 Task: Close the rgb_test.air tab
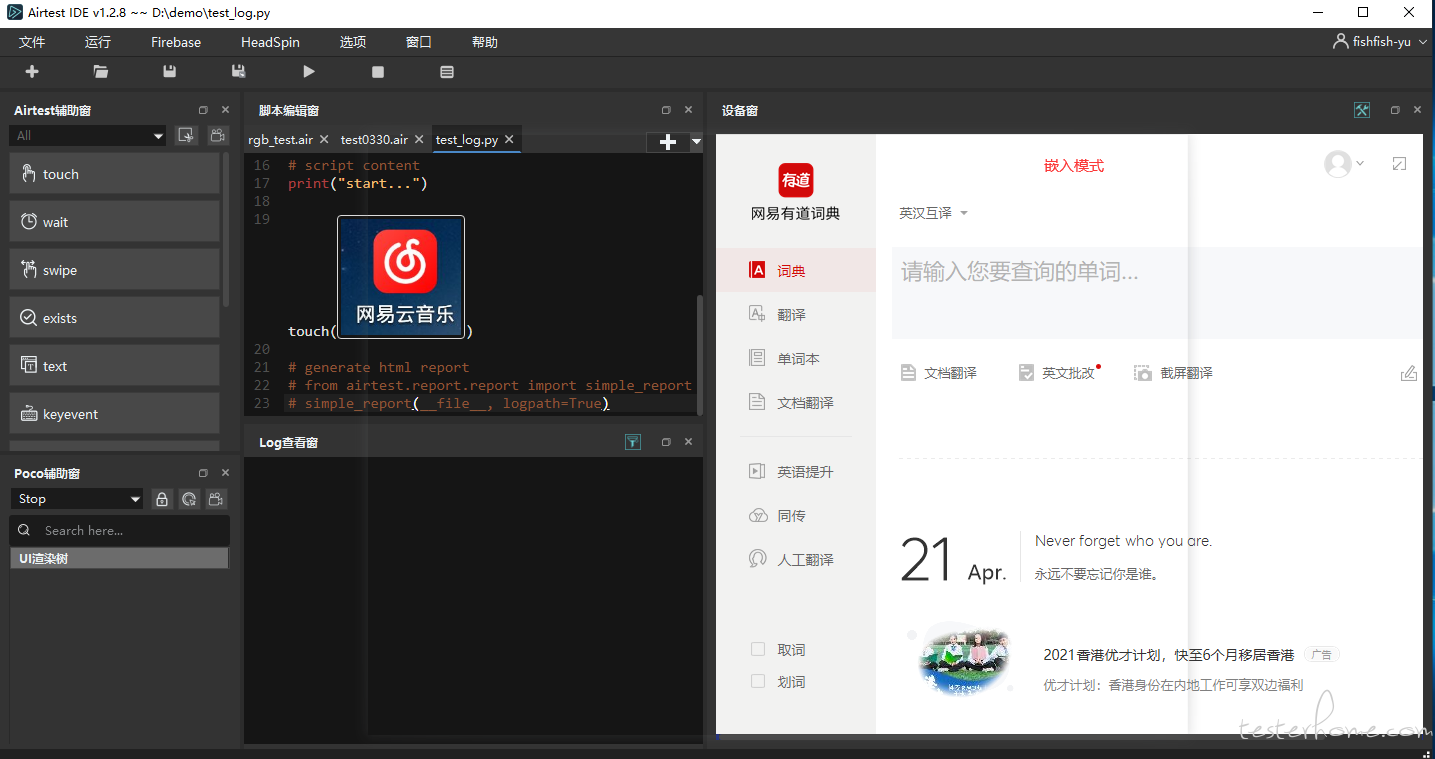point(323,140)
